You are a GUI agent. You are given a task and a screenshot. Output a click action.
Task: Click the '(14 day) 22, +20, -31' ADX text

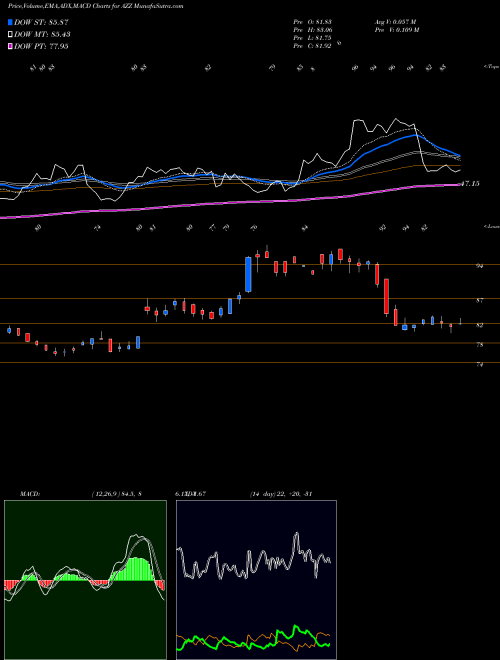pos(281,494)
